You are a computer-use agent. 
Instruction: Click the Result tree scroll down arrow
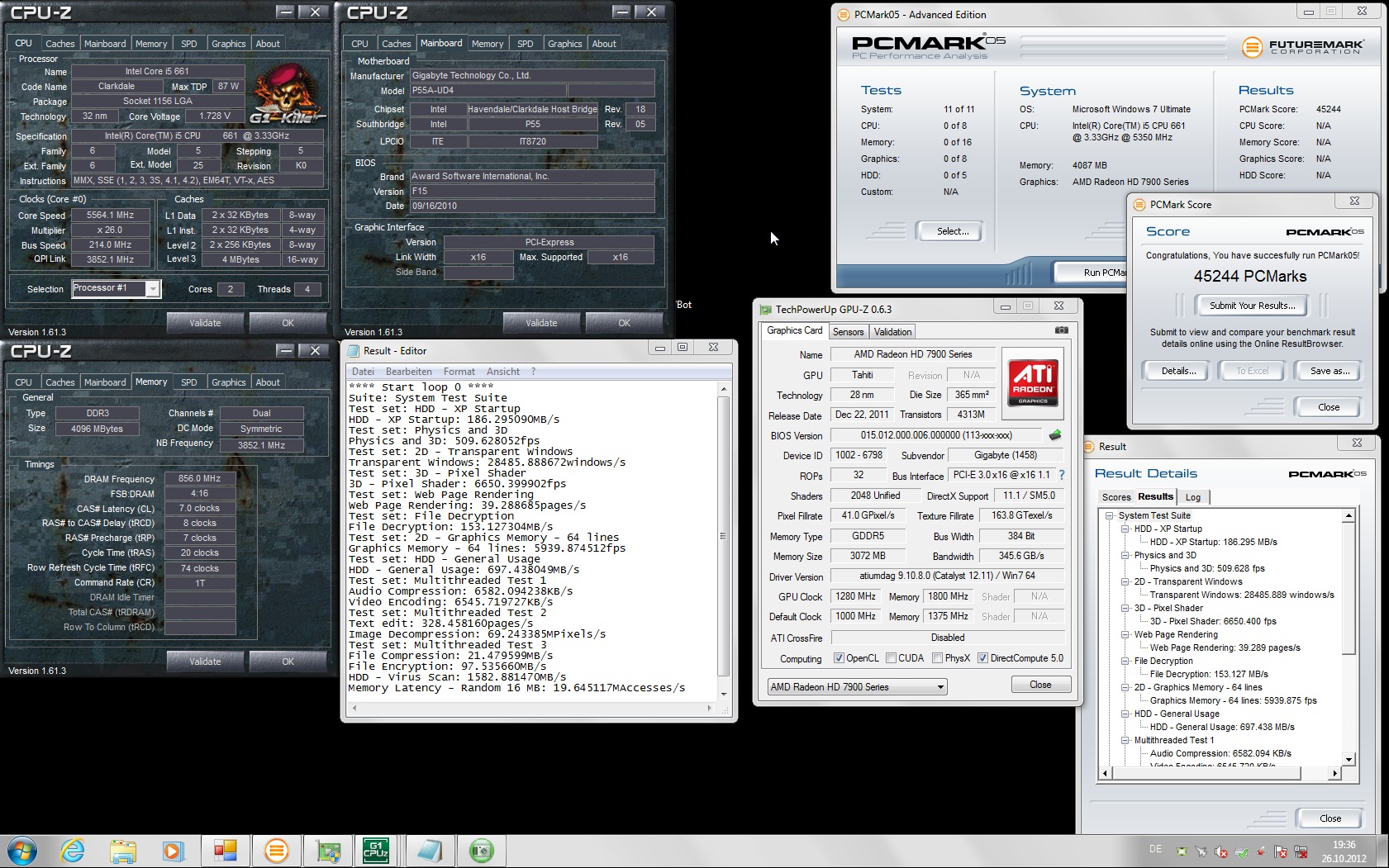point(1349,759)
